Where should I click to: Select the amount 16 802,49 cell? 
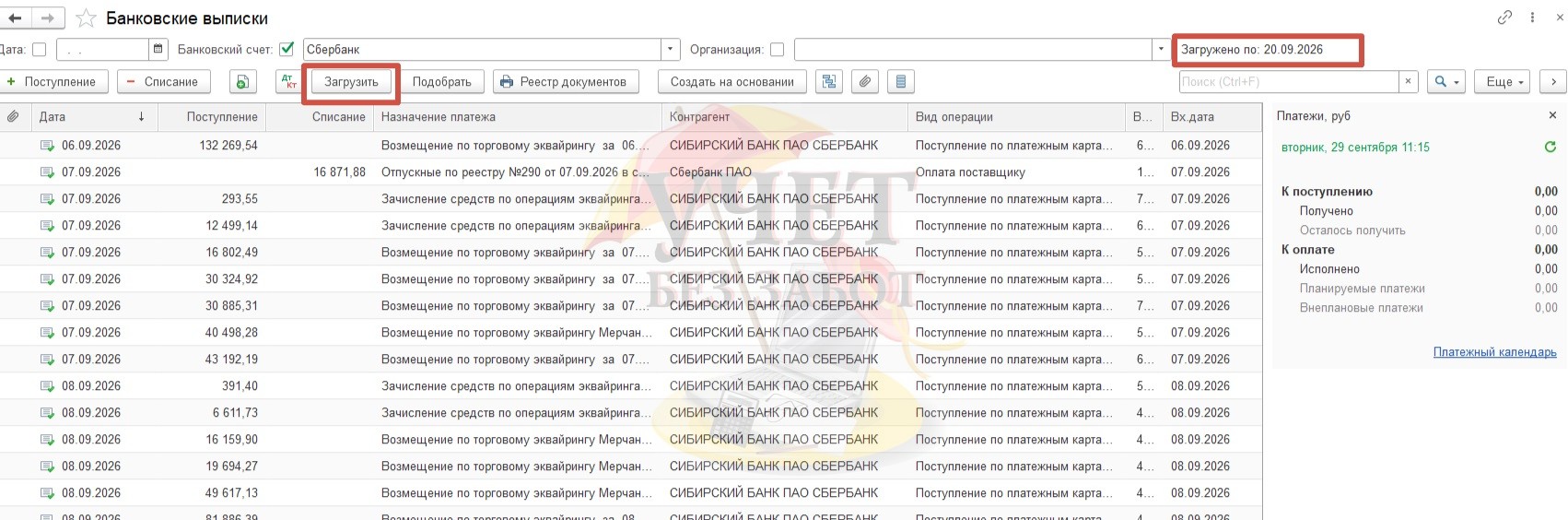coord(212,253)
